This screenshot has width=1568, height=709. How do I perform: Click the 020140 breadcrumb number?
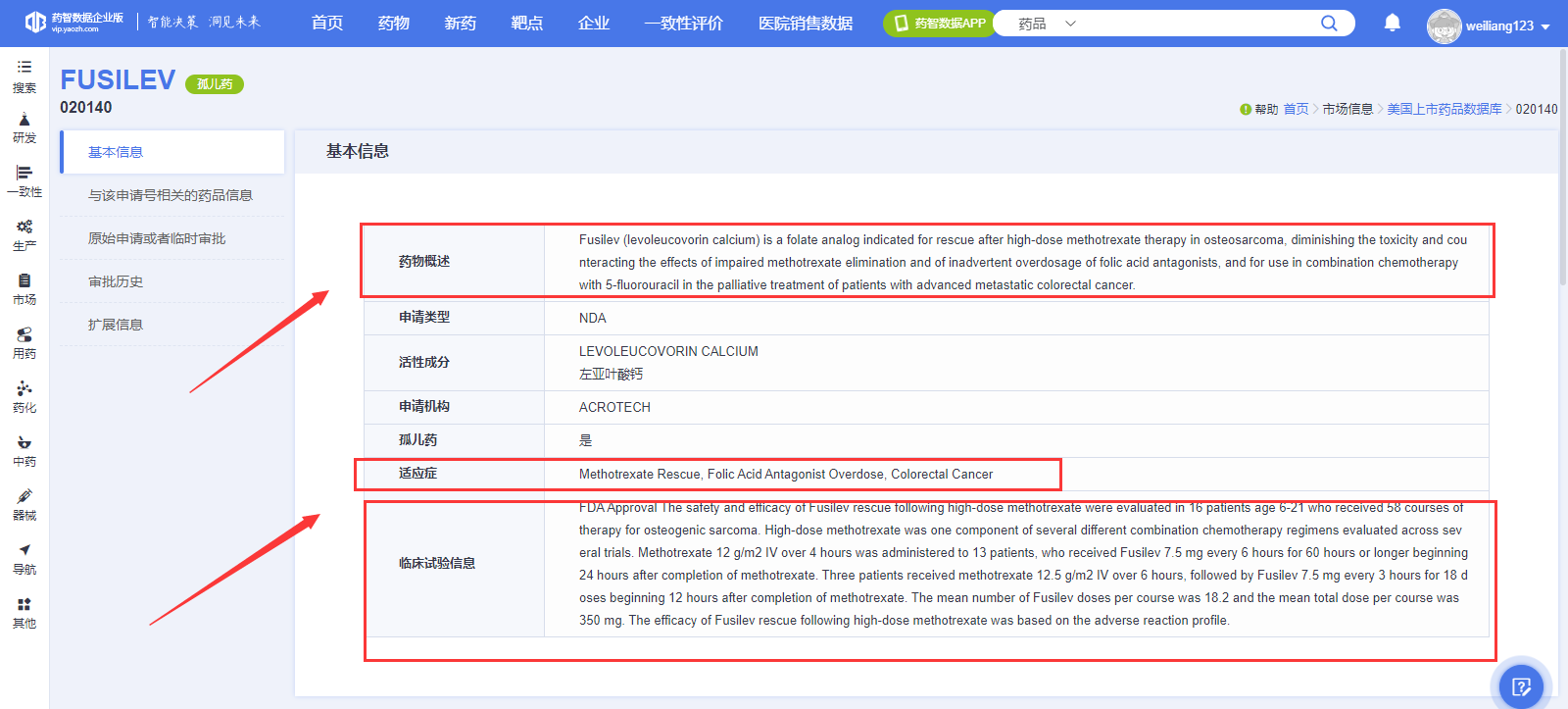pos(1537,109)
